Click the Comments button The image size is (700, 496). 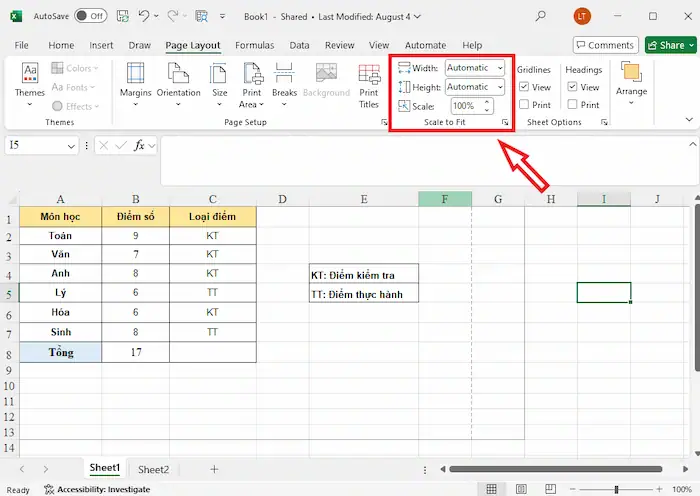(605, 45)
